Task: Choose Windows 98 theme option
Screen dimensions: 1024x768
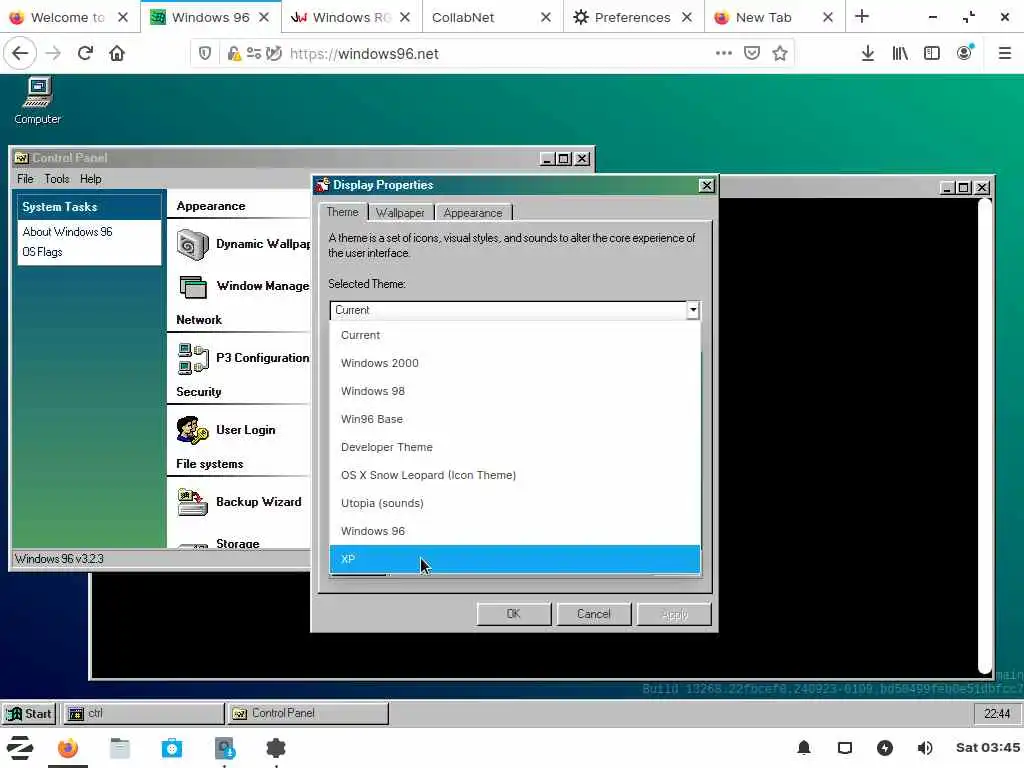Action: [515, 391]
